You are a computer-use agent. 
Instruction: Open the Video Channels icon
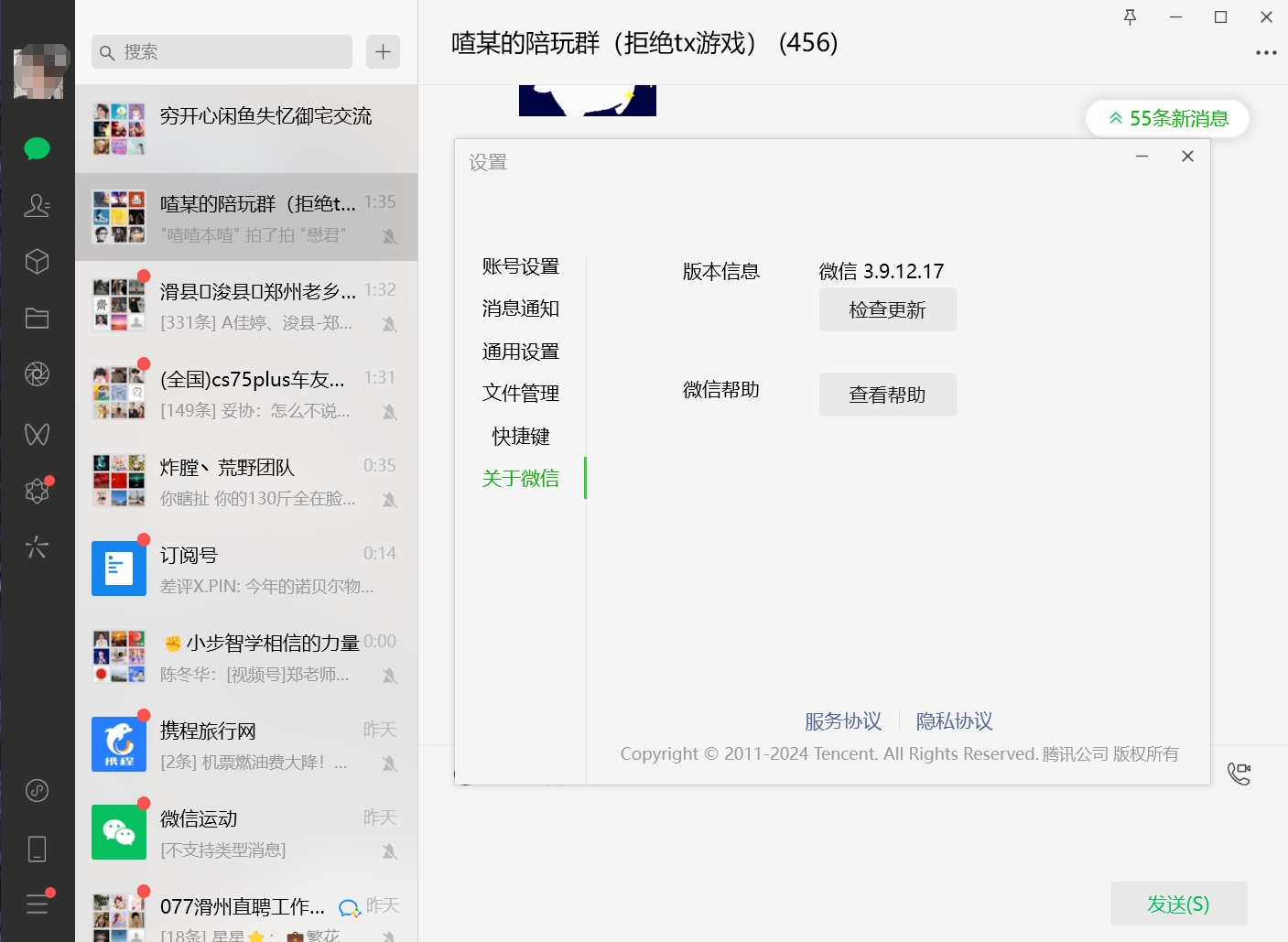[x=37, y=434]
